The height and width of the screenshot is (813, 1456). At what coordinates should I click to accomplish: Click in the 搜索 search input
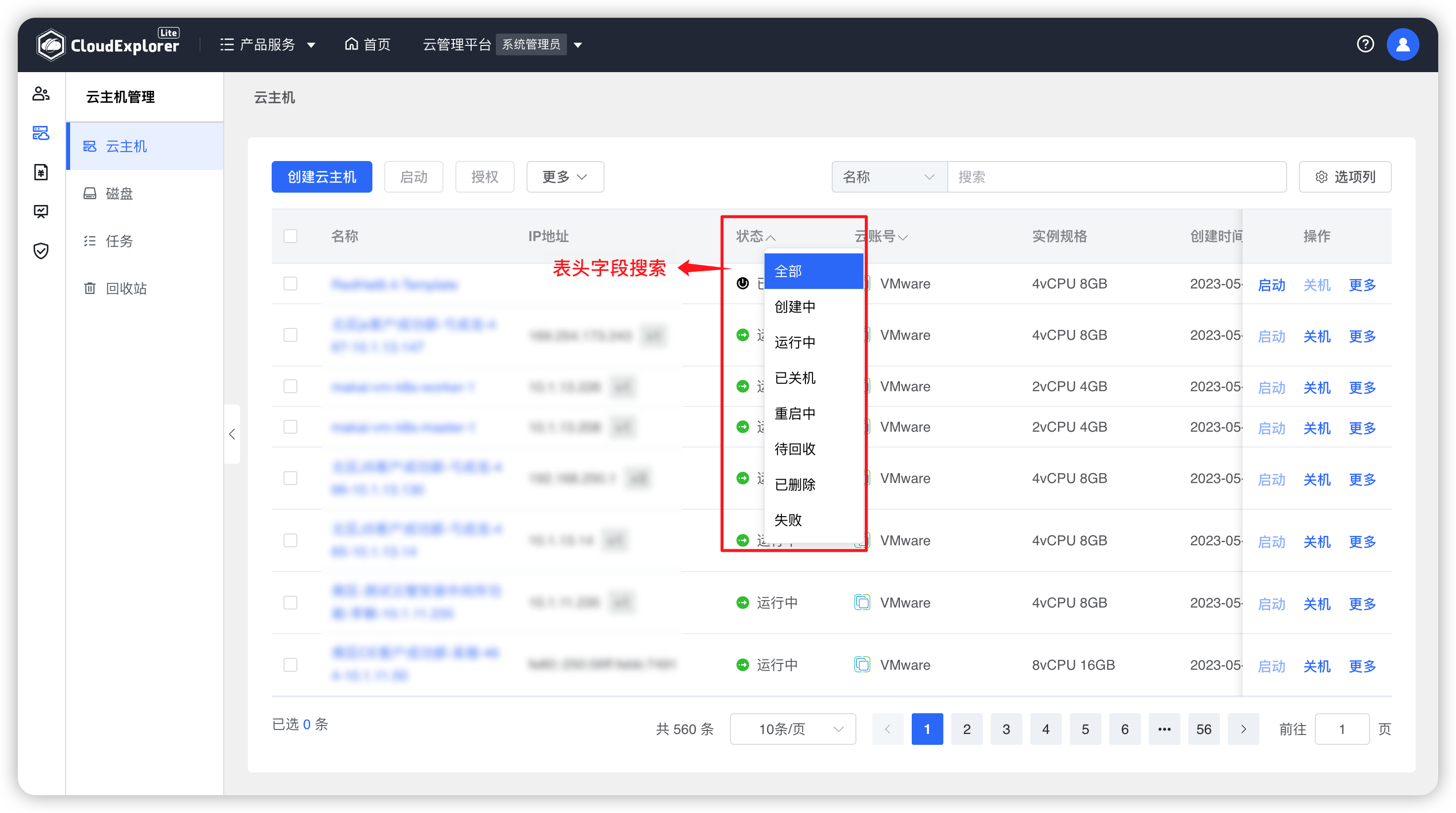(1117, 177)
